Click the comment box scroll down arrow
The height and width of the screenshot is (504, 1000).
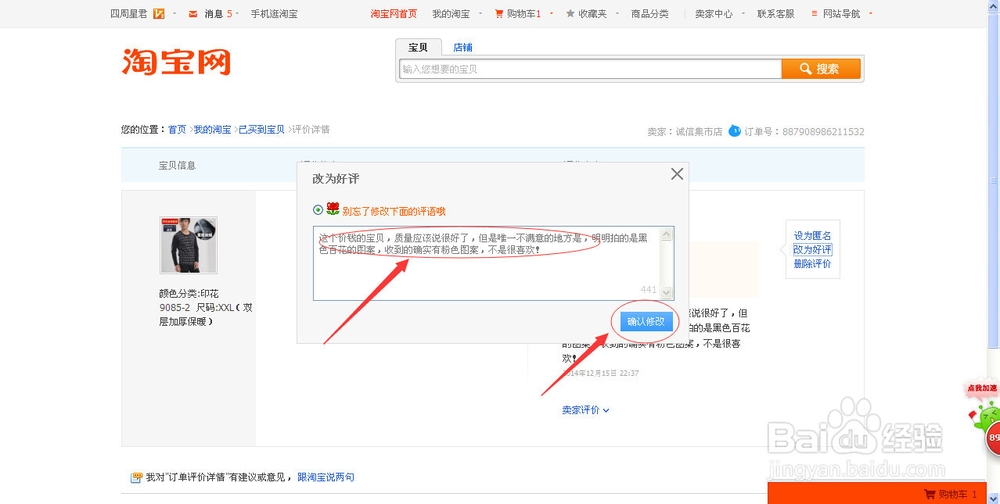[666, 292]
